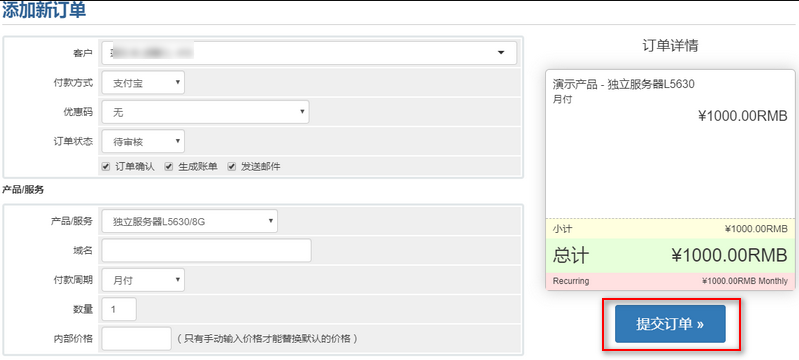Screen dimensions: 799x360
Task: Click the 域名 text field
Action: pyautogui.click(x=206, y=250)
